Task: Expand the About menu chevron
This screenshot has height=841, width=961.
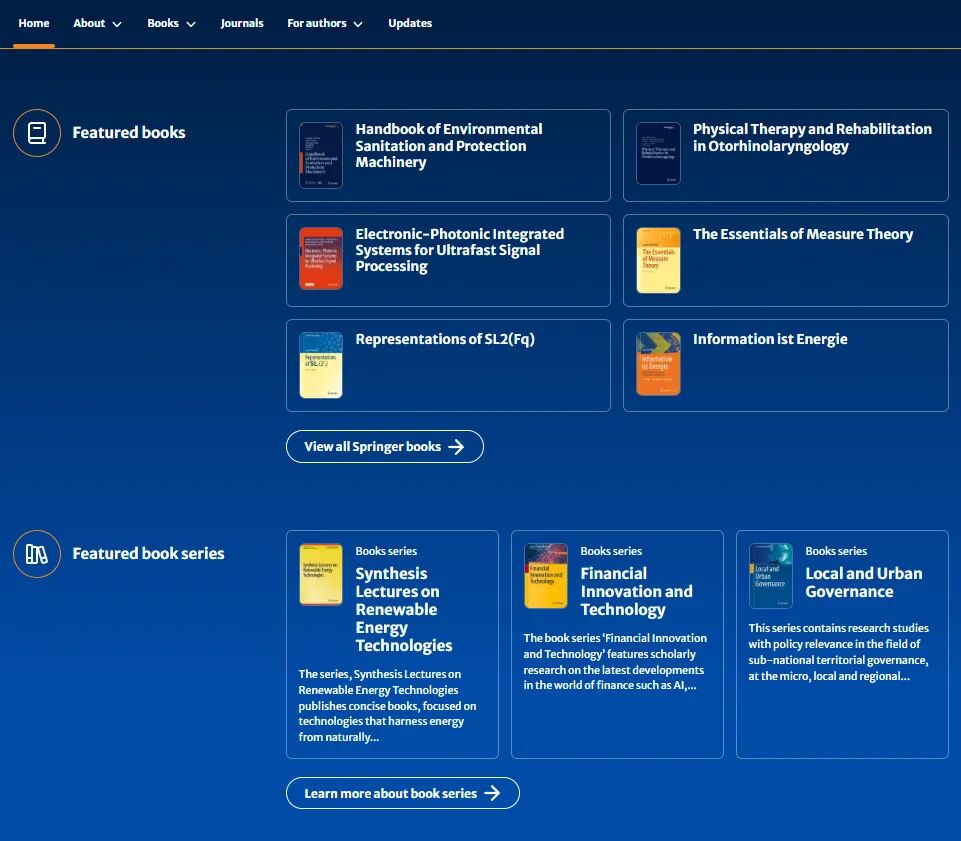Action: (117, 24)
